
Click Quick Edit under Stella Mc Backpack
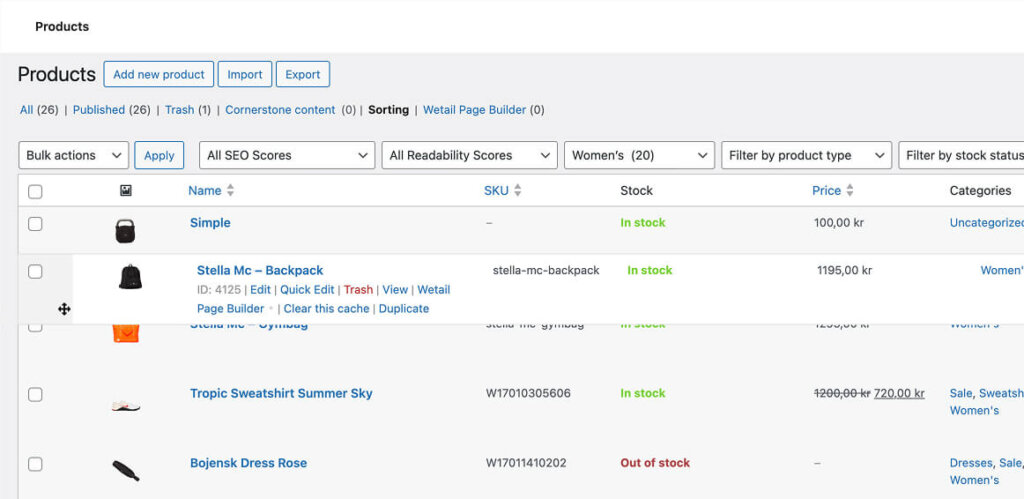click(307, 290)
